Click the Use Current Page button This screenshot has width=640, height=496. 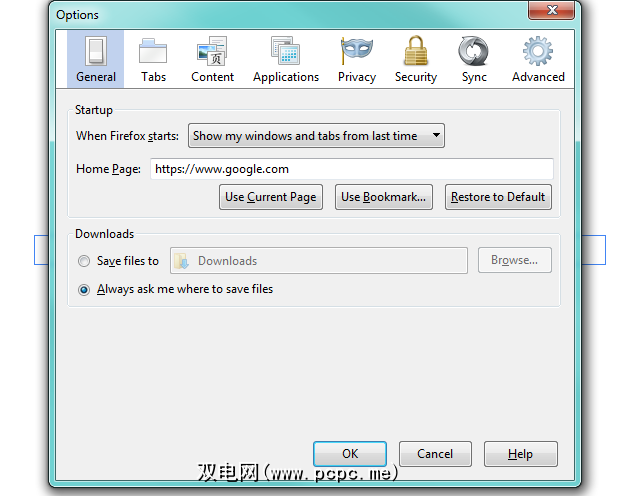[x=271, y=197]
